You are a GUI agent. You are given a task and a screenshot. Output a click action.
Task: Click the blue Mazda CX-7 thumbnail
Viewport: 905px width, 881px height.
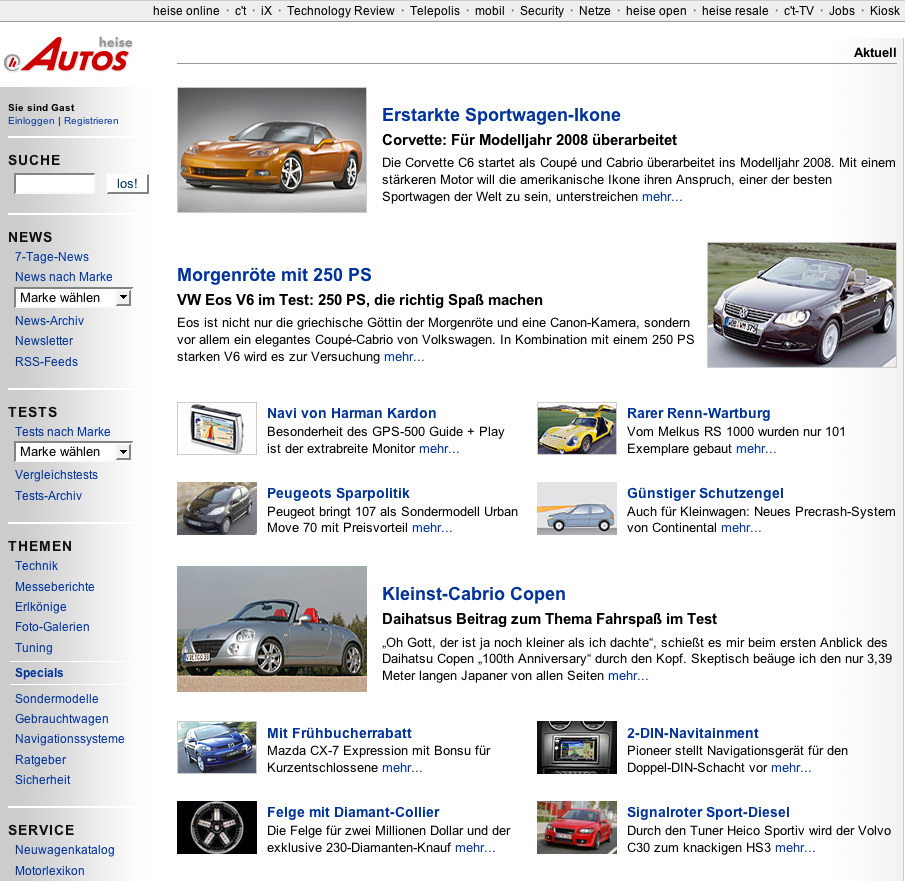point(217,748)
